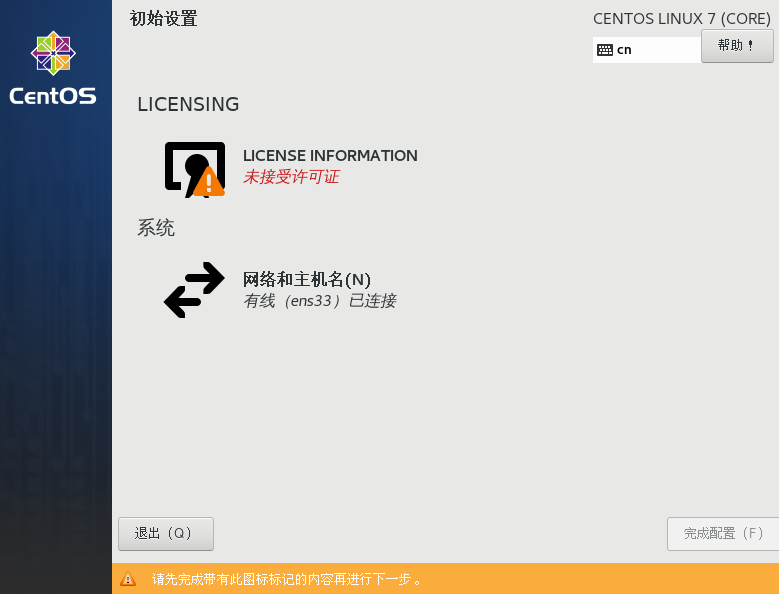Click the 退出 (Q) button
The width and height of the screenshot is (779, 594).
(x=166, y=533)
